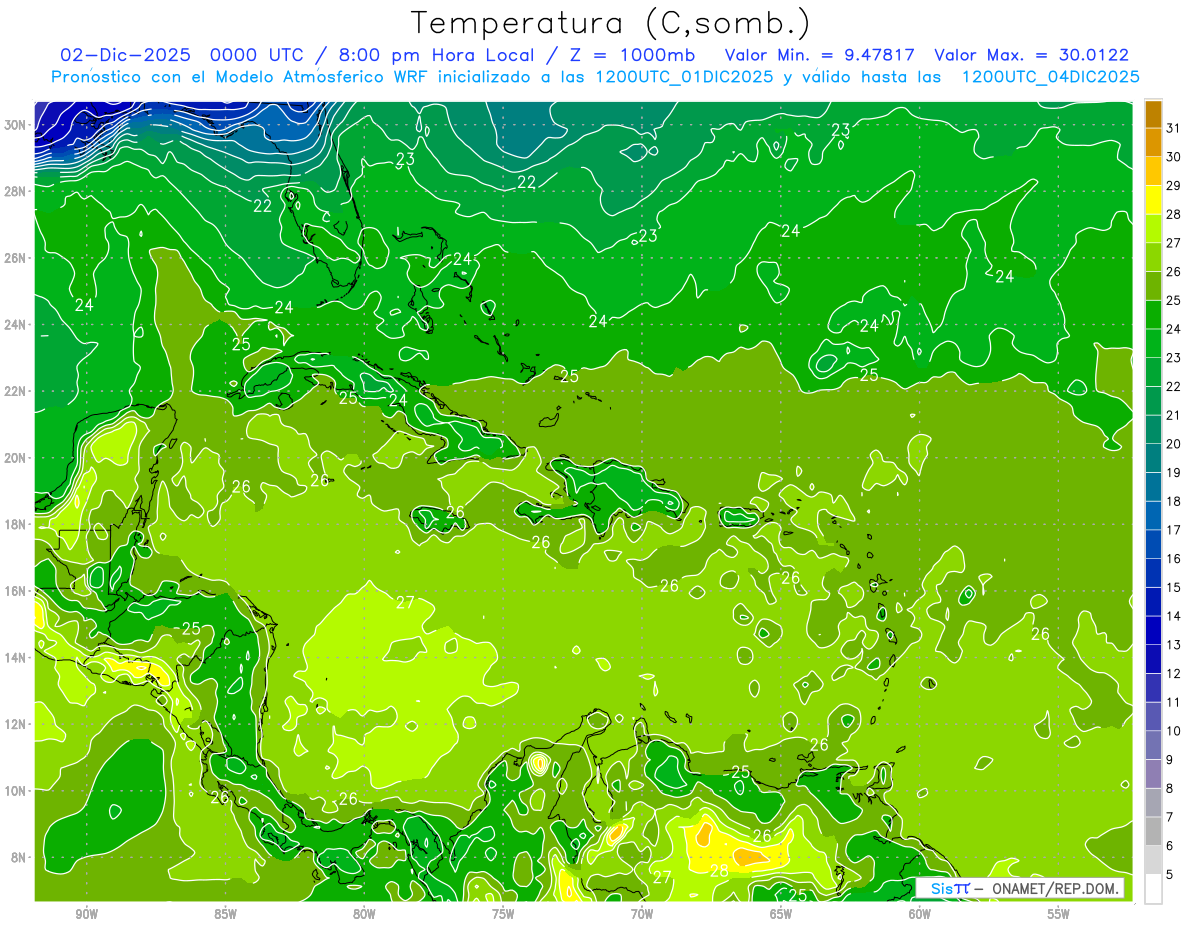The image size is (1200, 927).
Task: Select the valid-until time "1200UTC_04DIC2025"
Action: 1050,77
